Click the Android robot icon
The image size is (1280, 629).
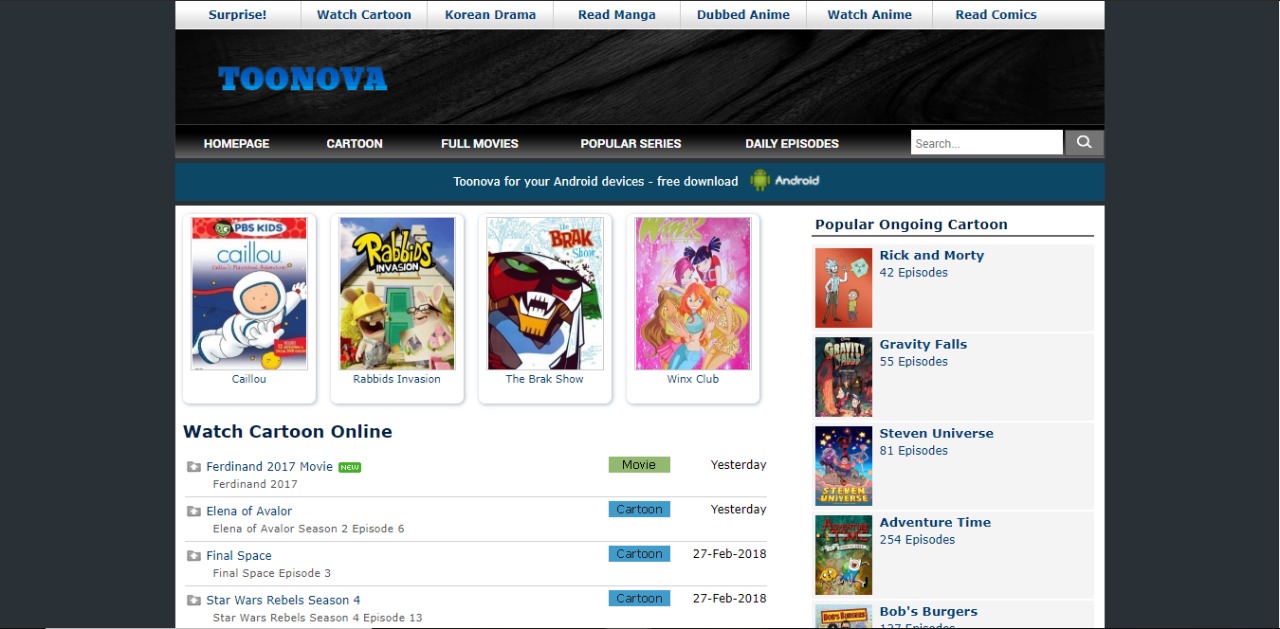coord(760,181)
